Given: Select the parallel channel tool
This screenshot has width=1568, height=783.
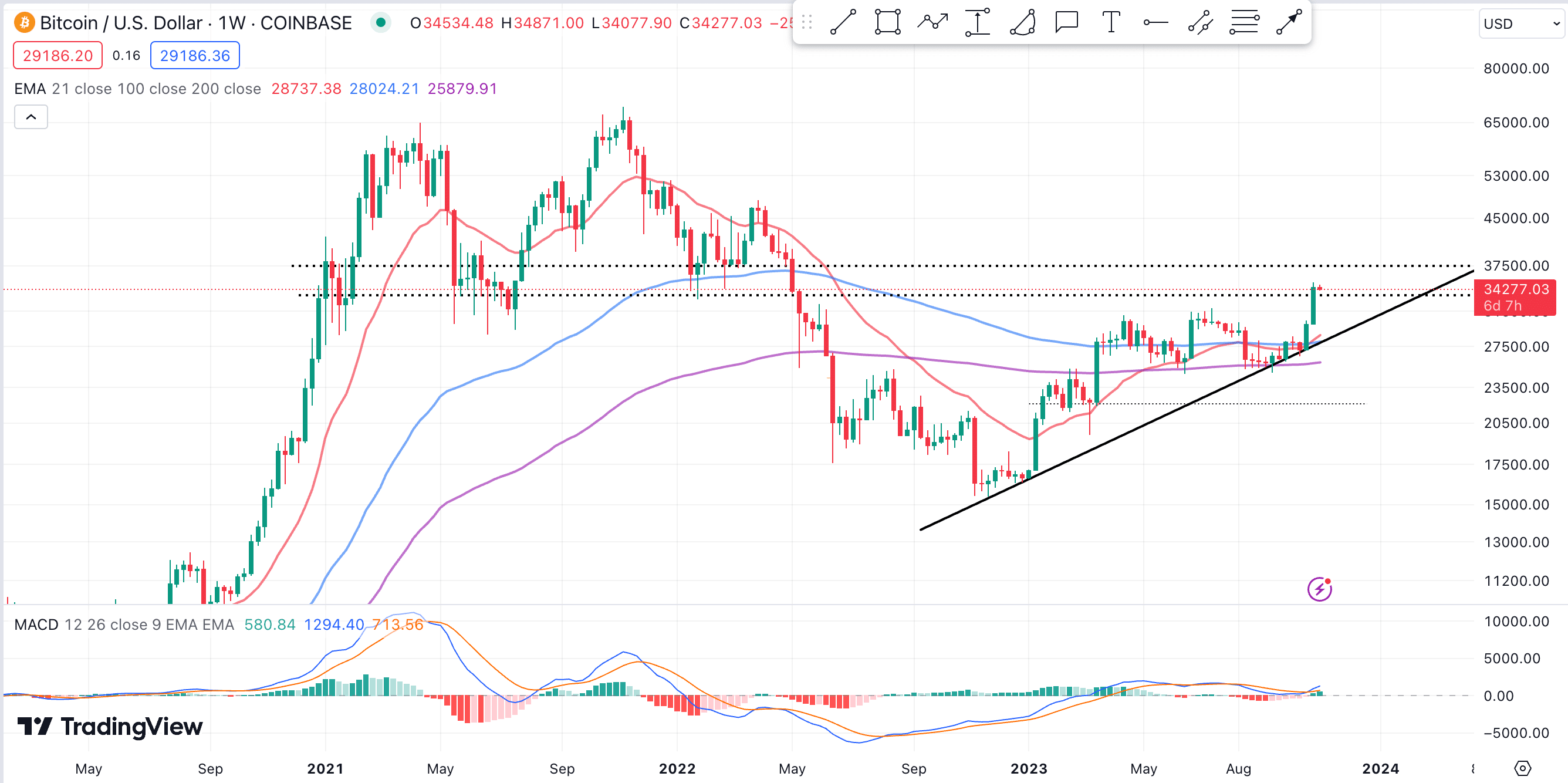Looking at the screenshot, I should click(1200, 22).
